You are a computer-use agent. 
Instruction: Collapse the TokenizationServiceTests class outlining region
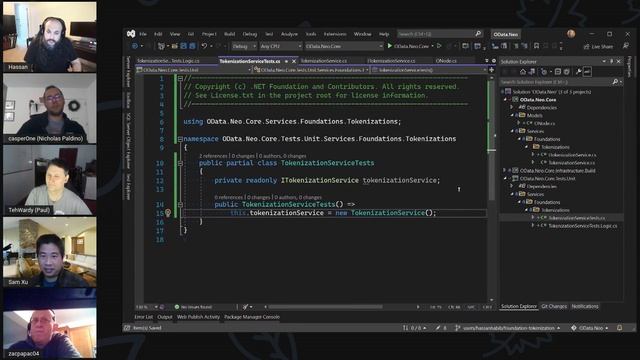point(180,163)
